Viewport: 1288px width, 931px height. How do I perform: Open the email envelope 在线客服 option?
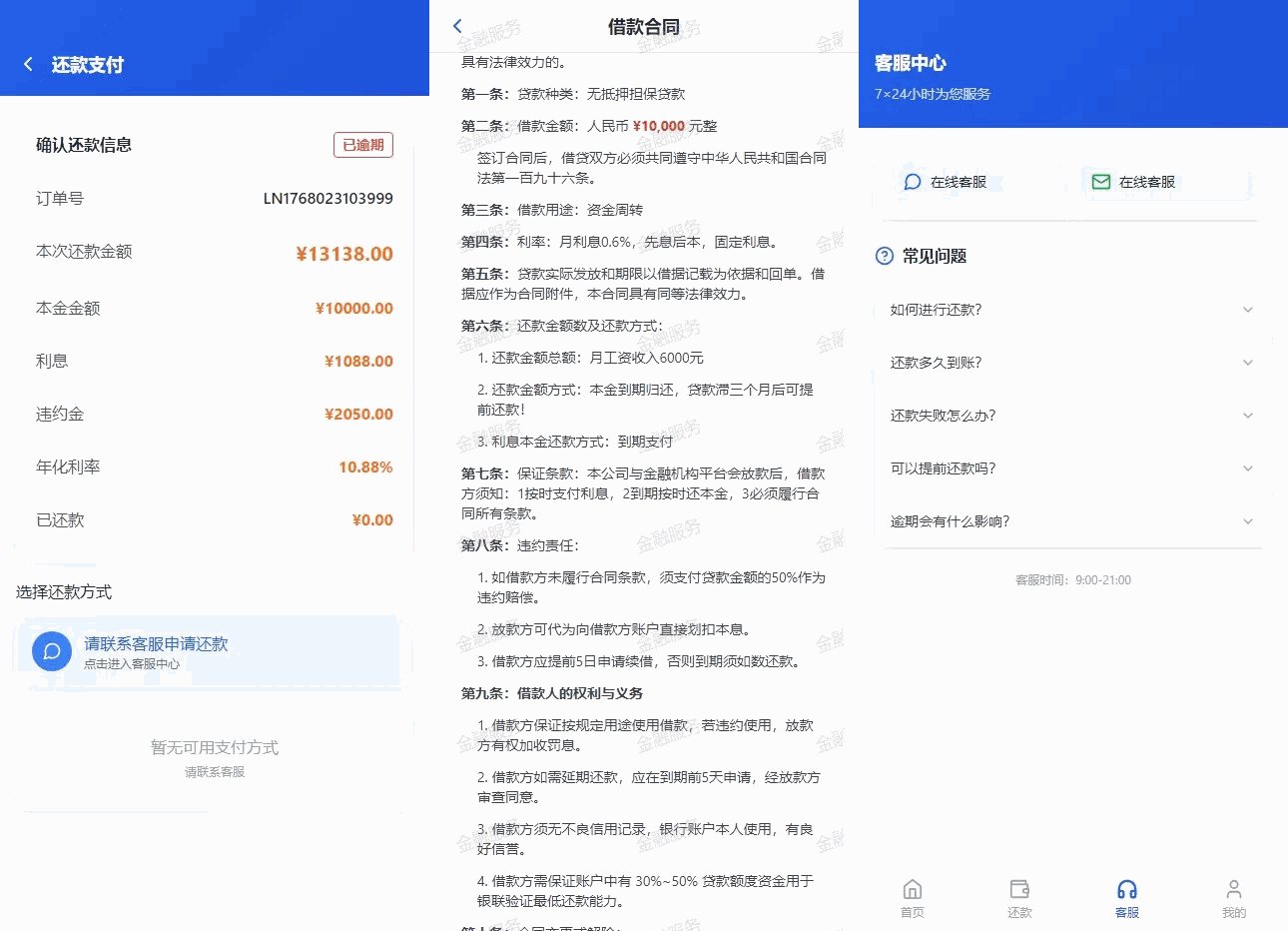click(1099, 182)
